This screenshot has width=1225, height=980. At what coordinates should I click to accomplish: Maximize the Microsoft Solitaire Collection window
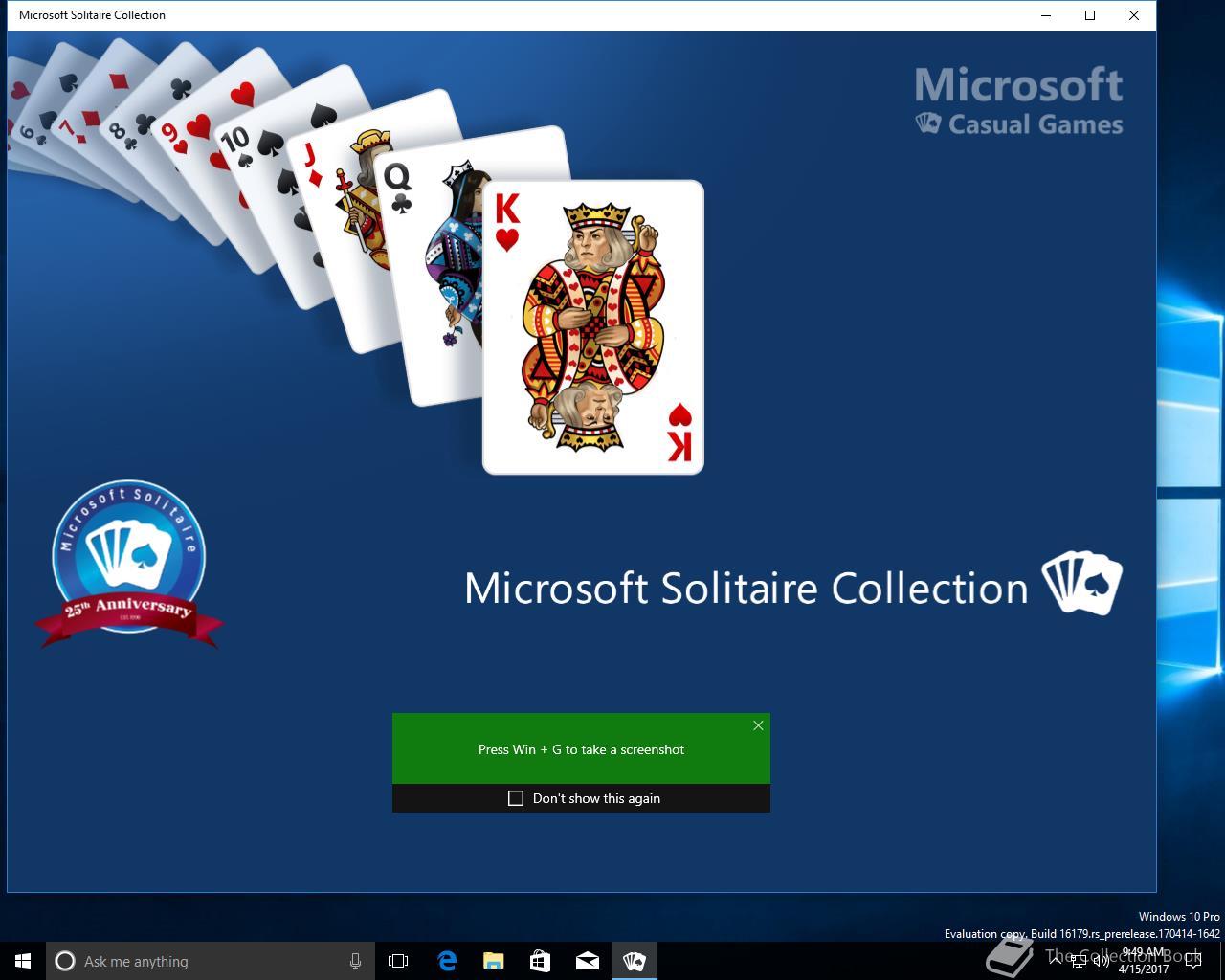tap(1089, 15)
